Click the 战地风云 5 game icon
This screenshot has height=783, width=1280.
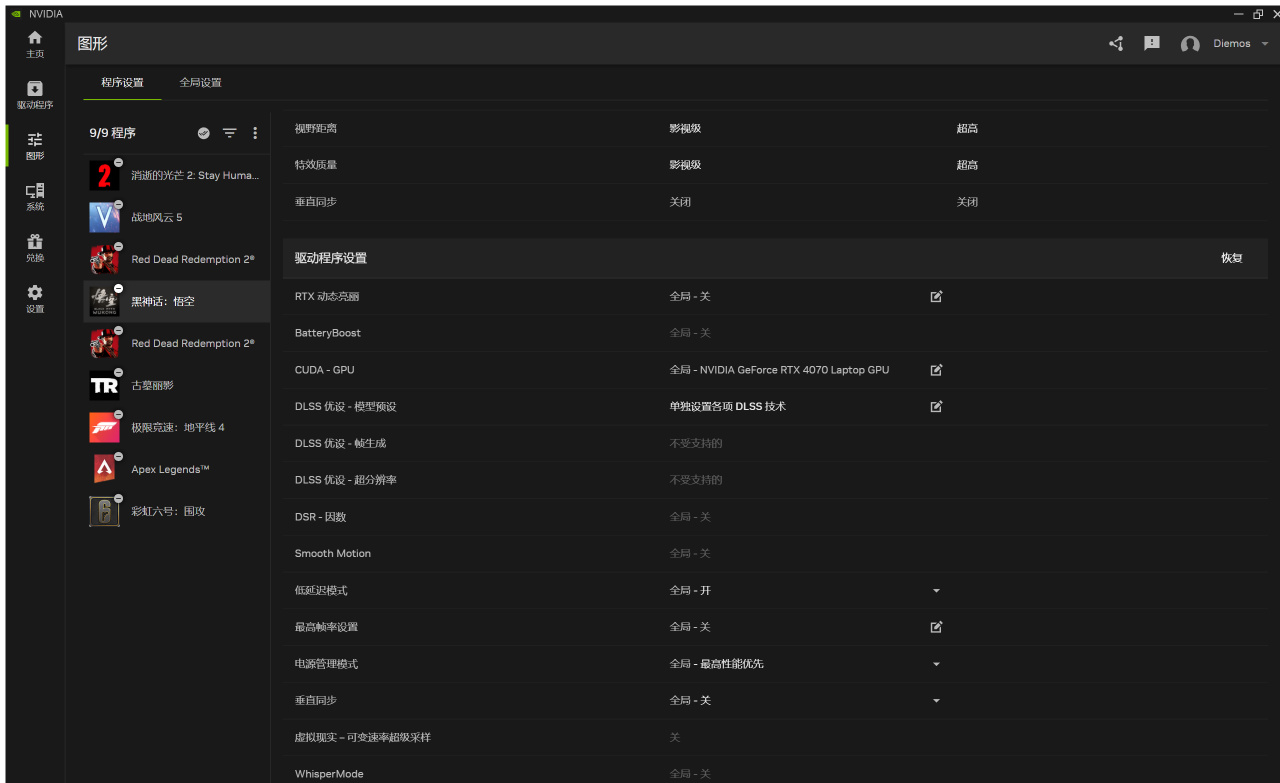(x=104, y=217)
